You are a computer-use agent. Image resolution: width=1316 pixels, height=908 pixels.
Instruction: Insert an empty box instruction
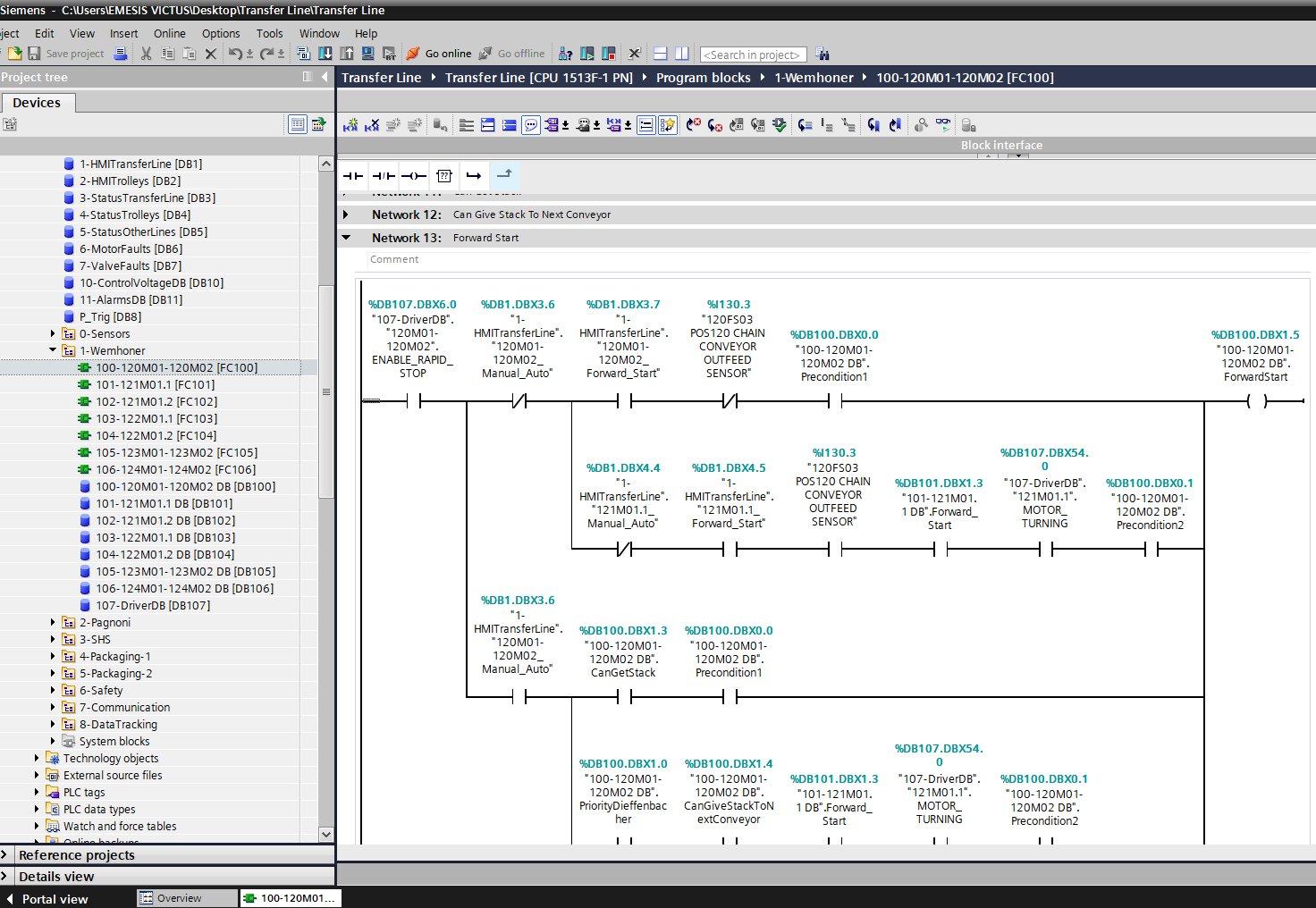pyautogui.click(x=444, y=176)
